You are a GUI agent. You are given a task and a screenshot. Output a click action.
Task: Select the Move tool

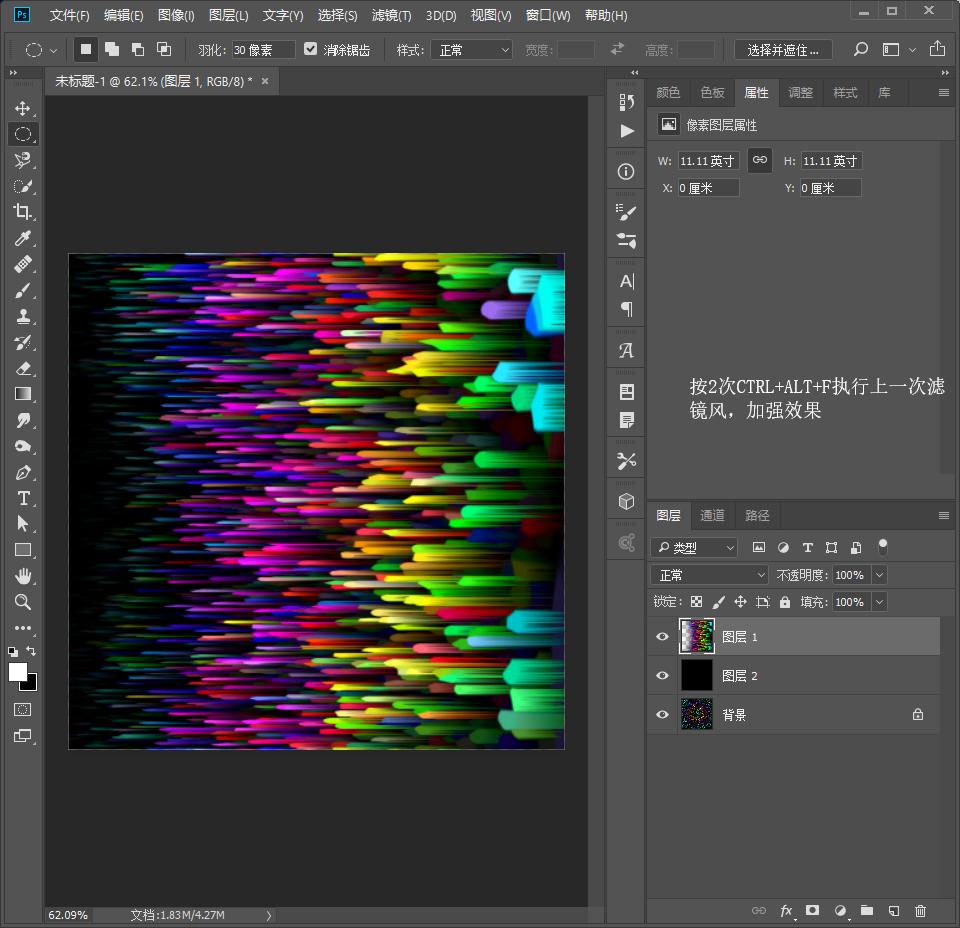coord(22,108)
